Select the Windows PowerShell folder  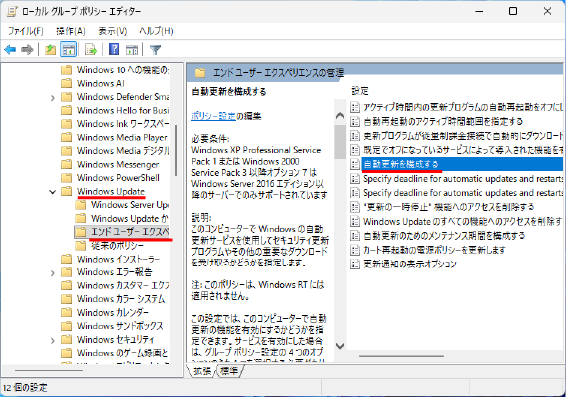pos(118,178)
